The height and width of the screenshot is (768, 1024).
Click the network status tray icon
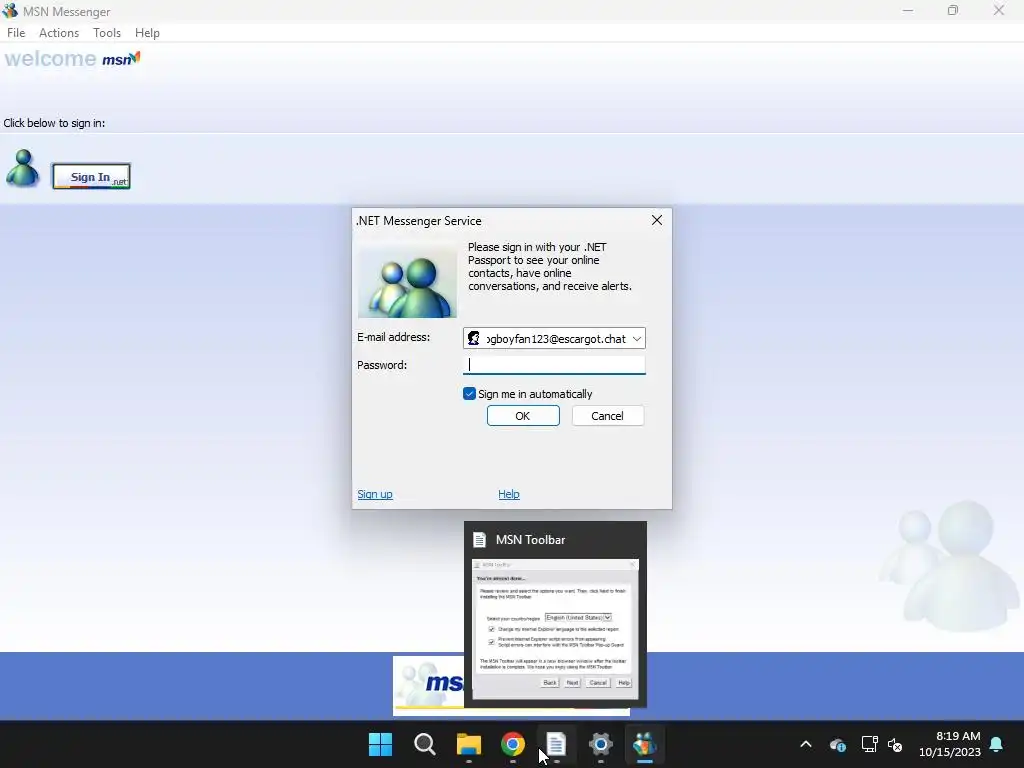(869, 744)
